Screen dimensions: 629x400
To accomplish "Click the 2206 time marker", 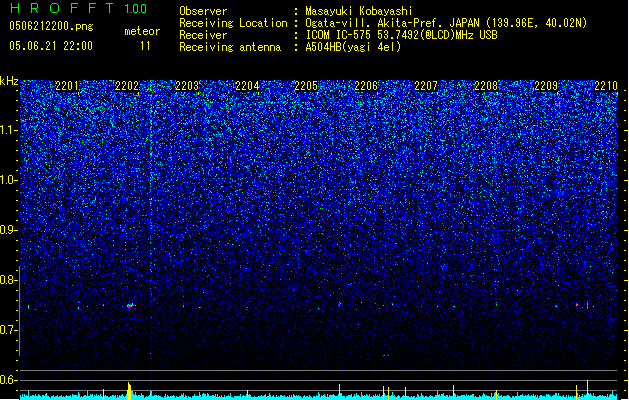I will point(366,86).
